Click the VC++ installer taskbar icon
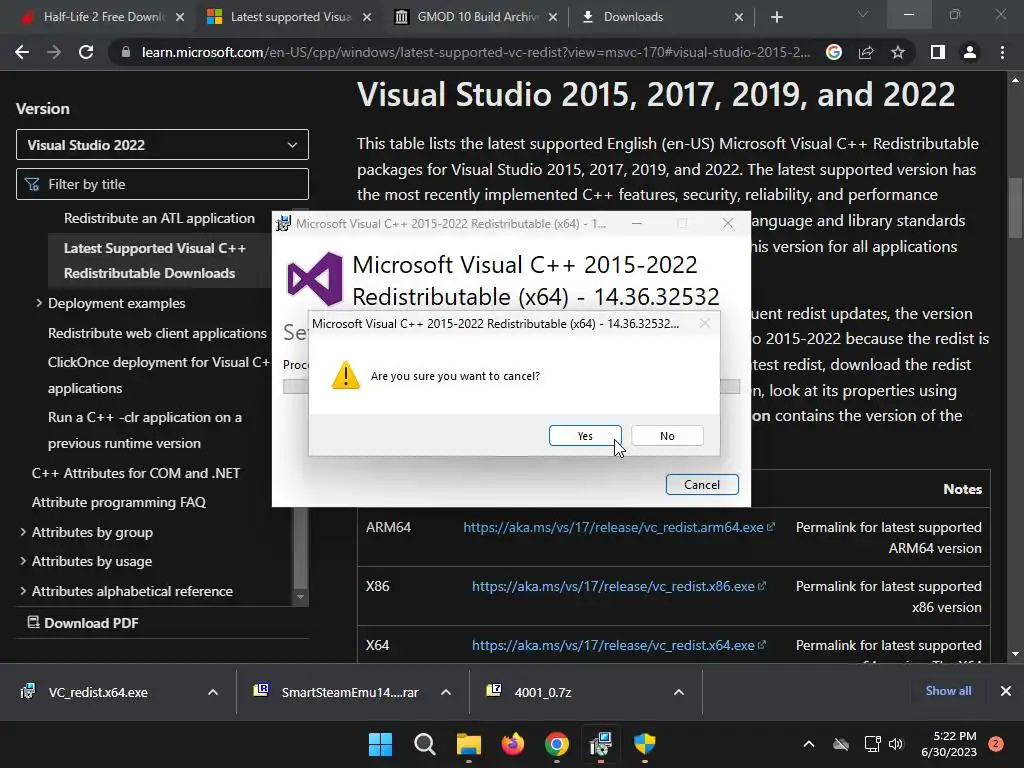This screenshot has height=768, width=1024. tap(600, 744)
